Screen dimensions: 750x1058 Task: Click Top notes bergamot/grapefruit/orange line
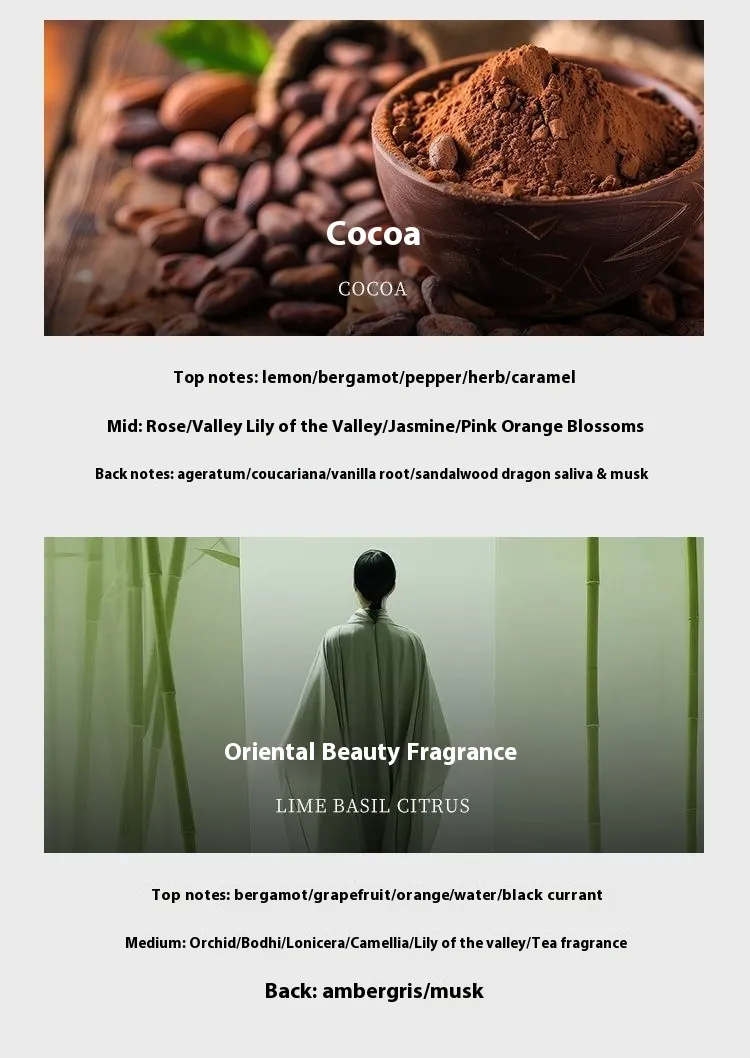click(x=377, y=895)
